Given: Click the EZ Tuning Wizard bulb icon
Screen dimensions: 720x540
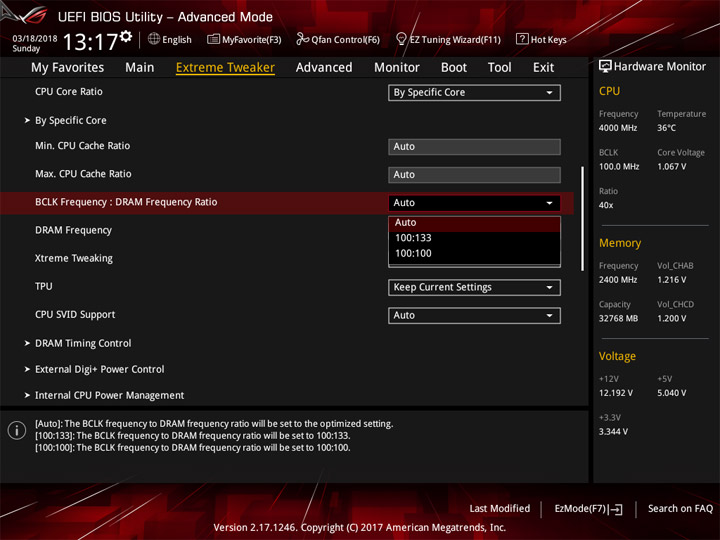Looking at the screenshot, I should tap(401, 39).
